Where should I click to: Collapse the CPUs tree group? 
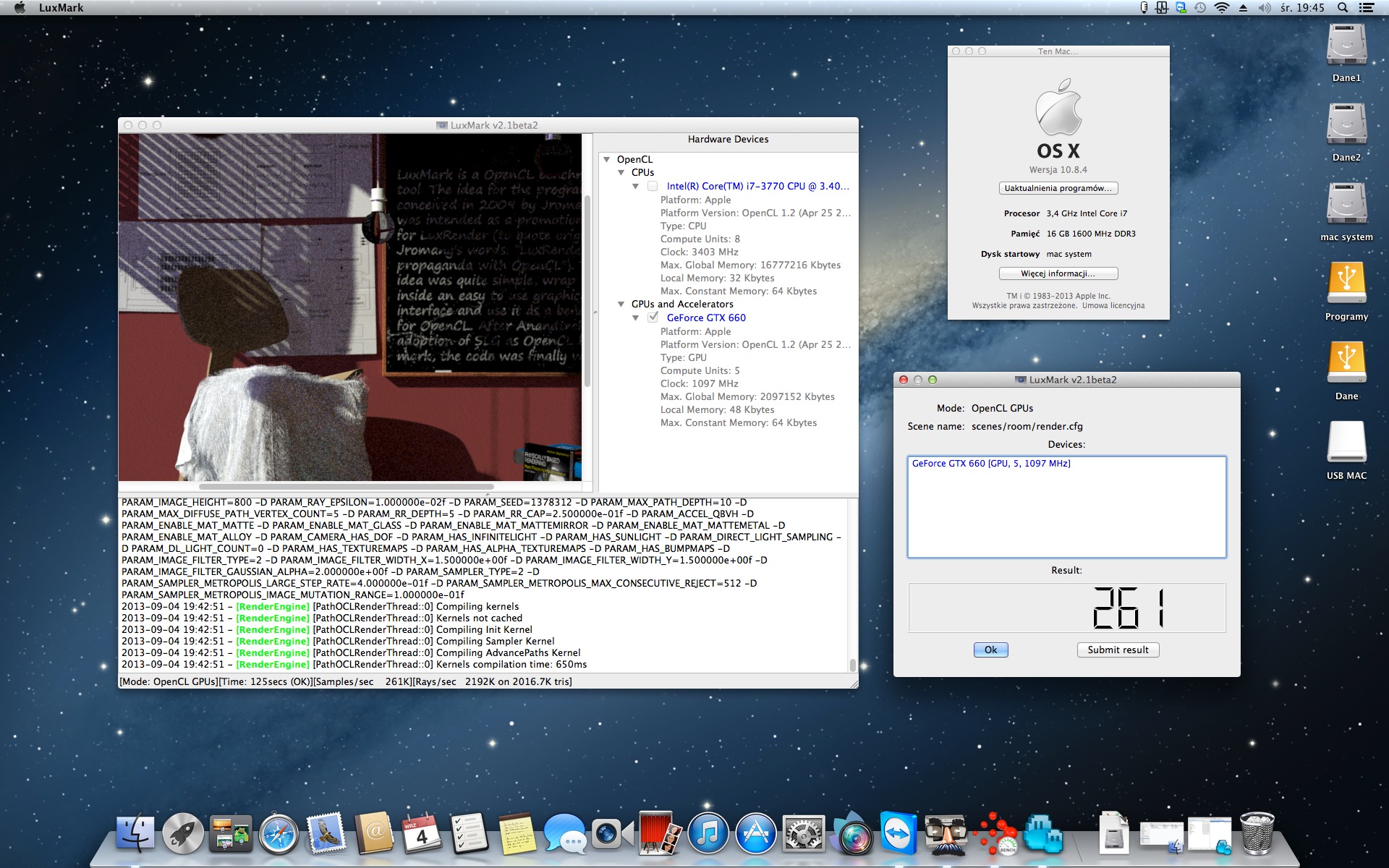[x=621, y=172]
